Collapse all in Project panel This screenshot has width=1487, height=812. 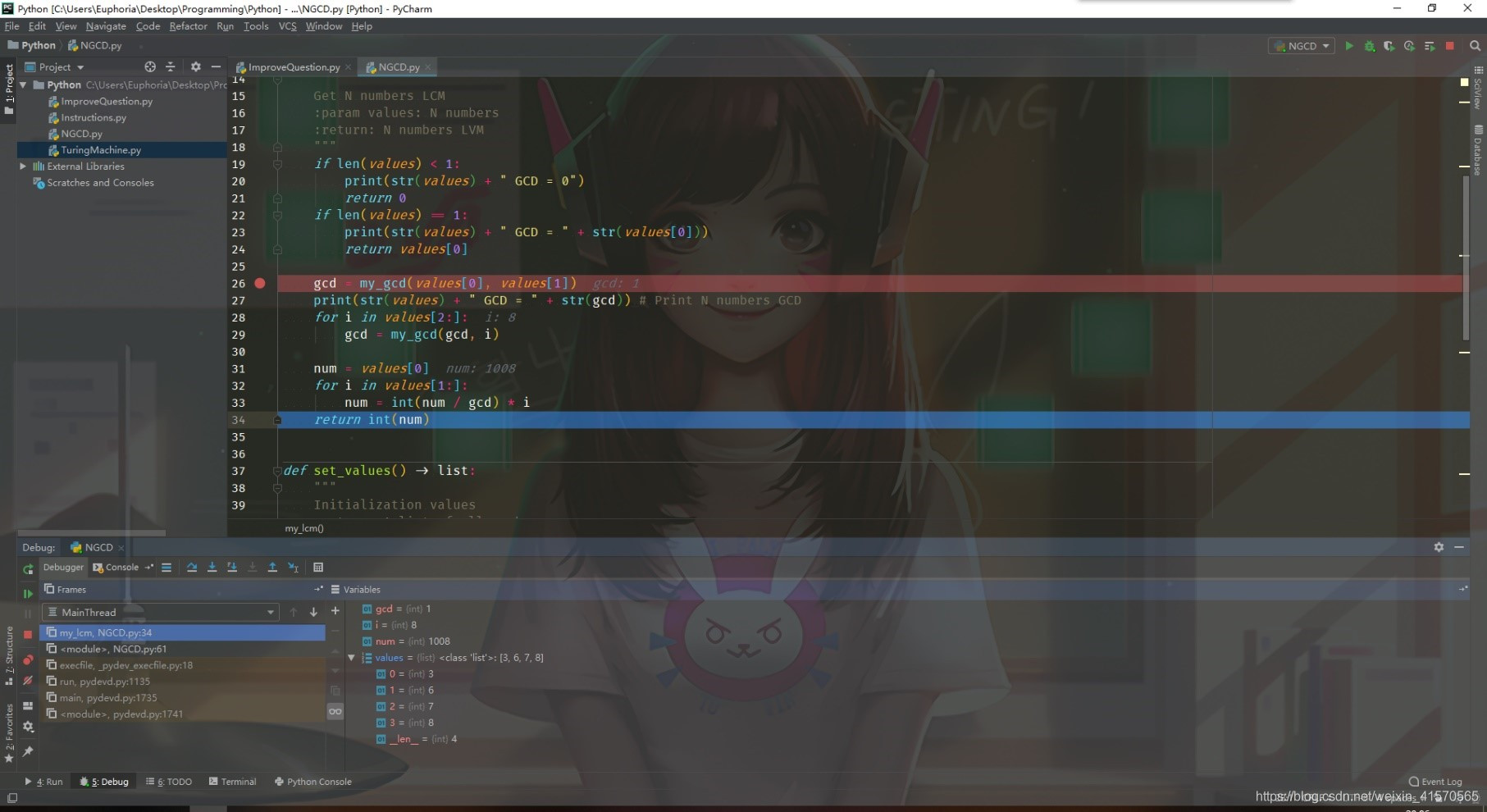[x=171, y=66]
